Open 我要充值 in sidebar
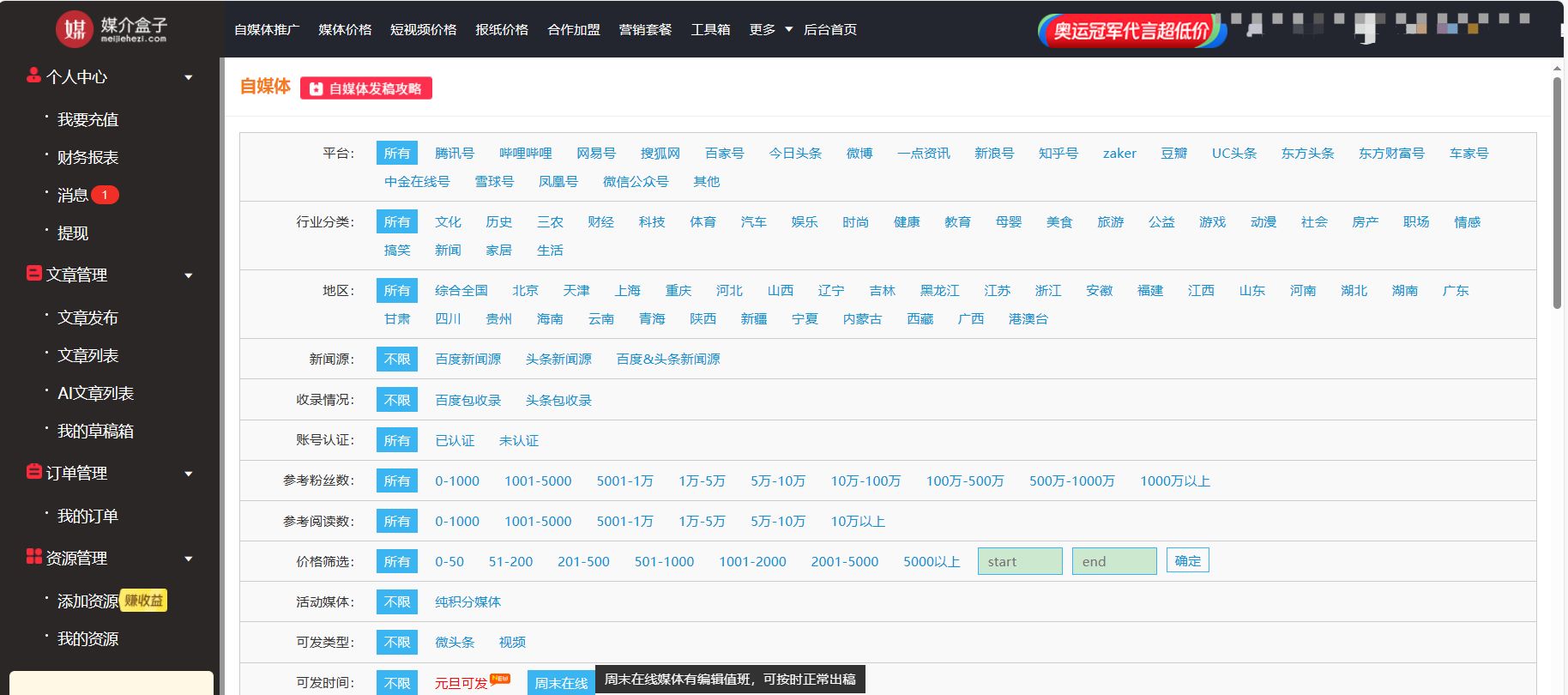The height and width of the screenshot is (695, 1568). pos(87,119)
